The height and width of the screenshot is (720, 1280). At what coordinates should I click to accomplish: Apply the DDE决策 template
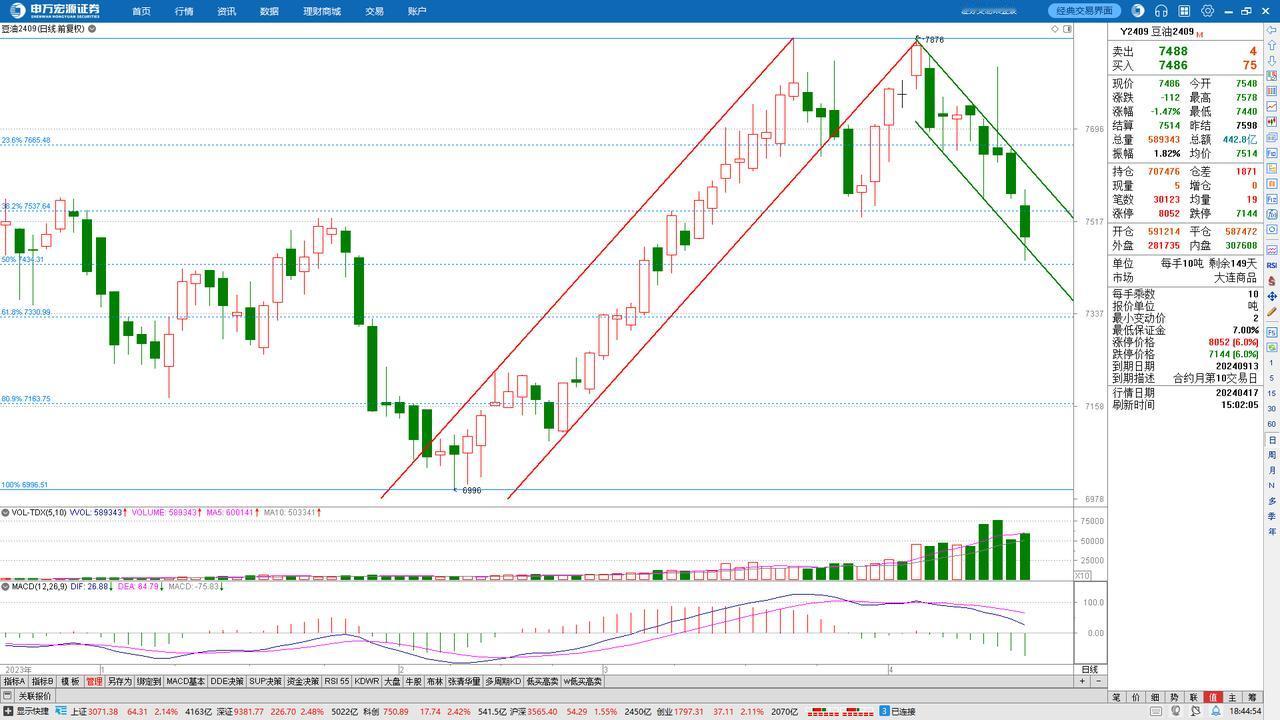click(x=226, y=681)
